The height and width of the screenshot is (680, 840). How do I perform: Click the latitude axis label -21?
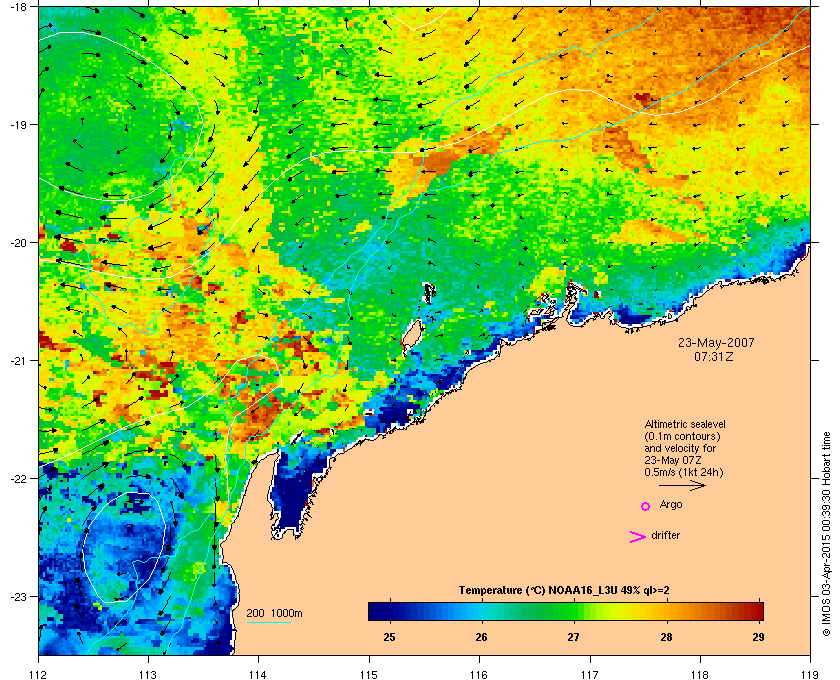(18, 360)
